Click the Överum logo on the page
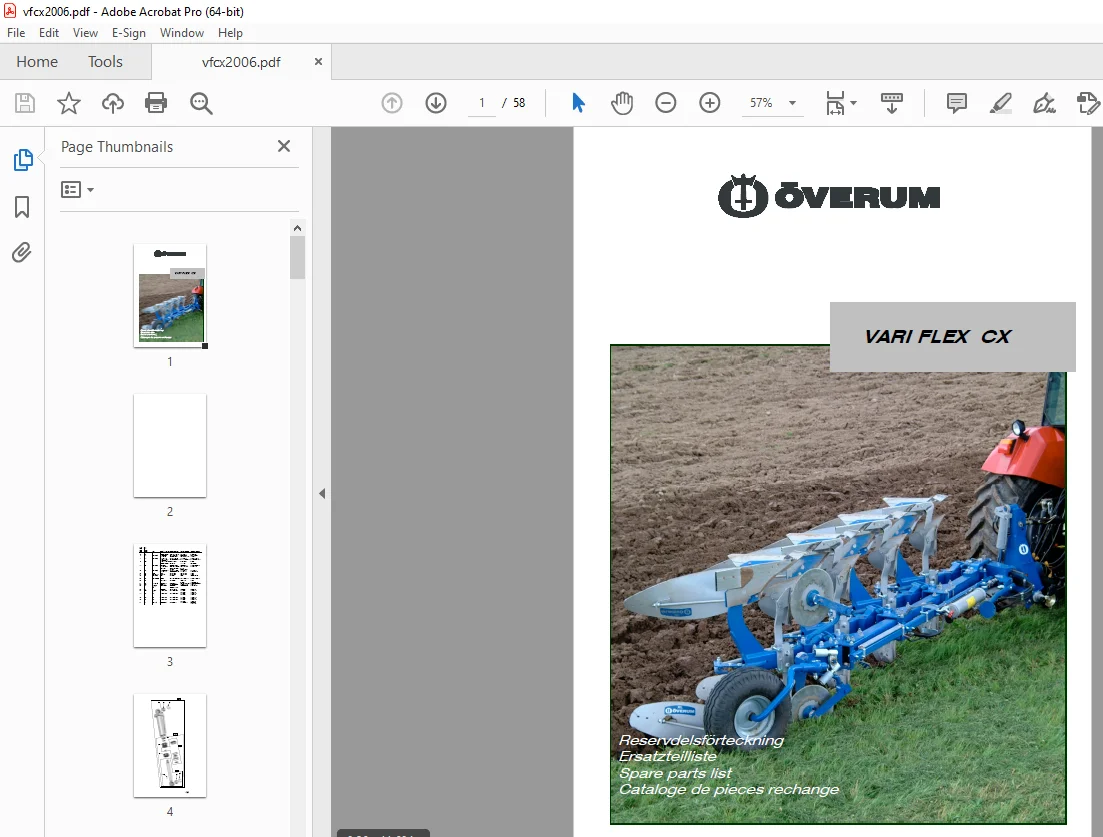The width and height of the screenshot is (1103, 837). click(x=829, y=196)
